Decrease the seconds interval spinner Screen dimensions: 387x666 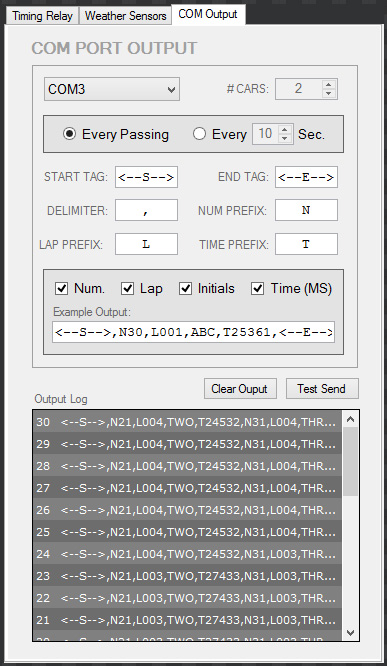[x=285, y=138]
